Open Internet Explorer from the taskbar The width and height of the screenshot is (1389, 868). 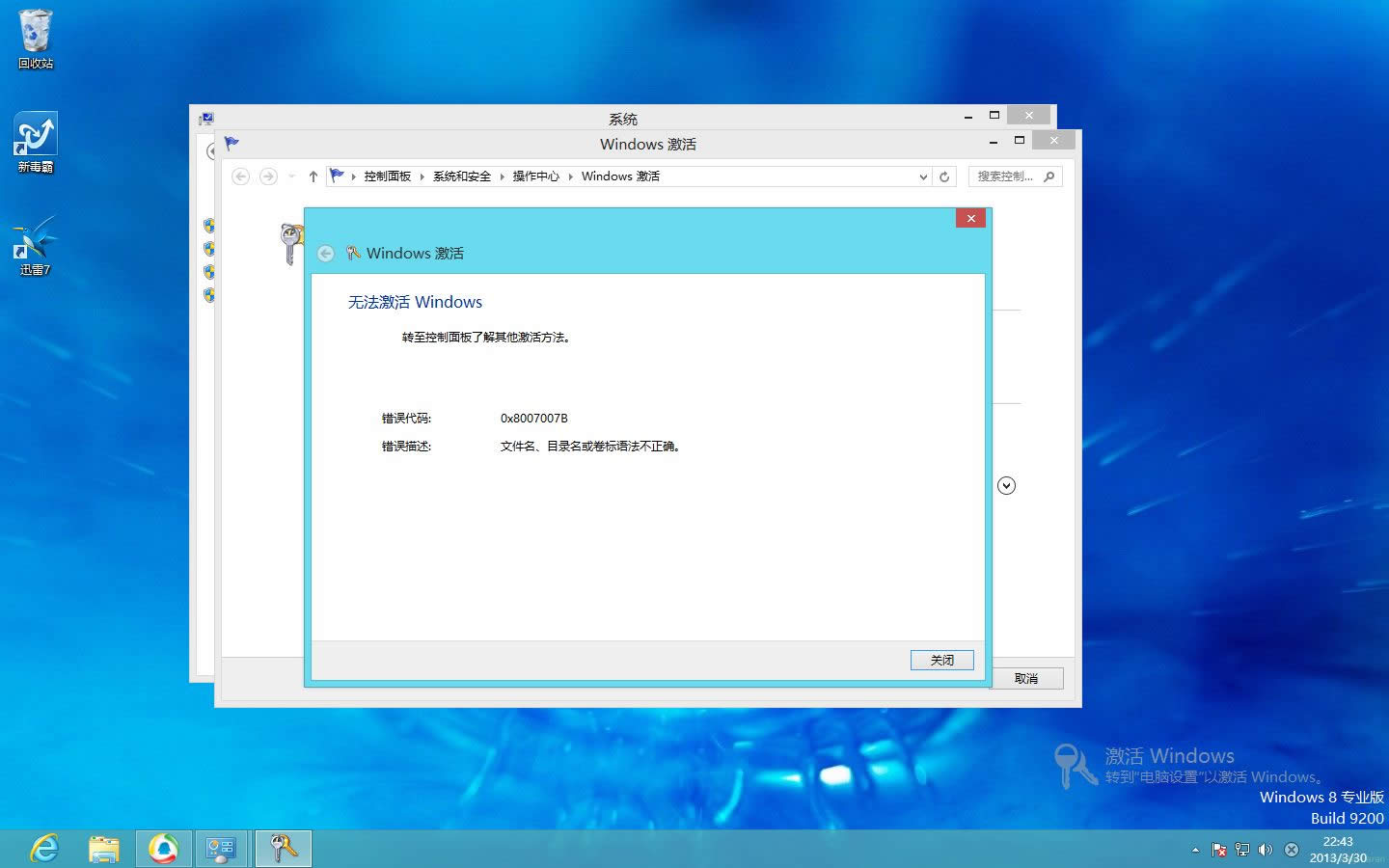click(x=43, y=849)
